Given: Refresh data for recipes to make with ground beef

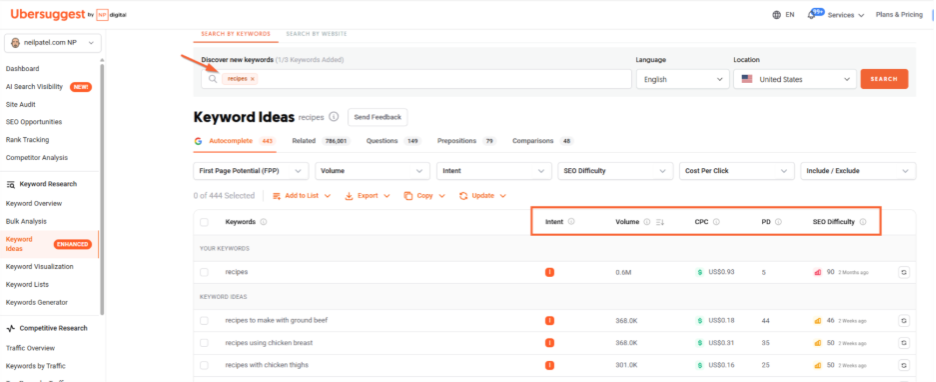Looking at the screenshot, I should click(x=904, y=321).
